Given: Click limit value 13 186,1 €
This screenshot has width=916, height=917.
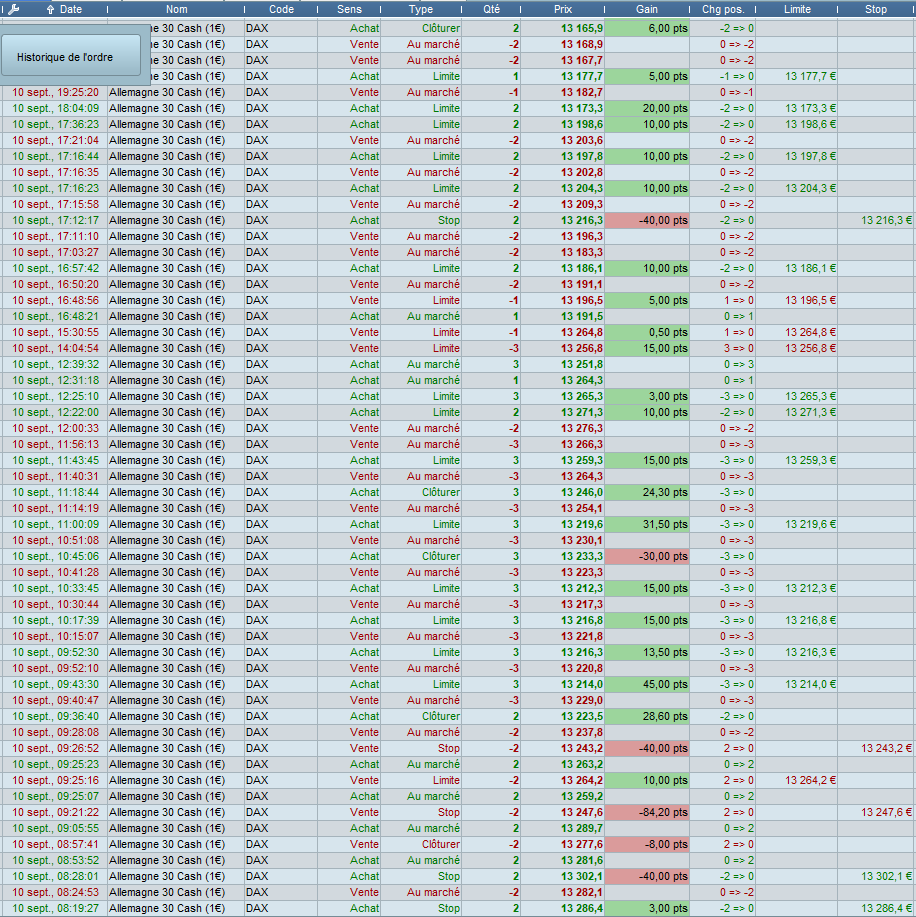Looking at the screenshot, I should [x=810, y=268].
